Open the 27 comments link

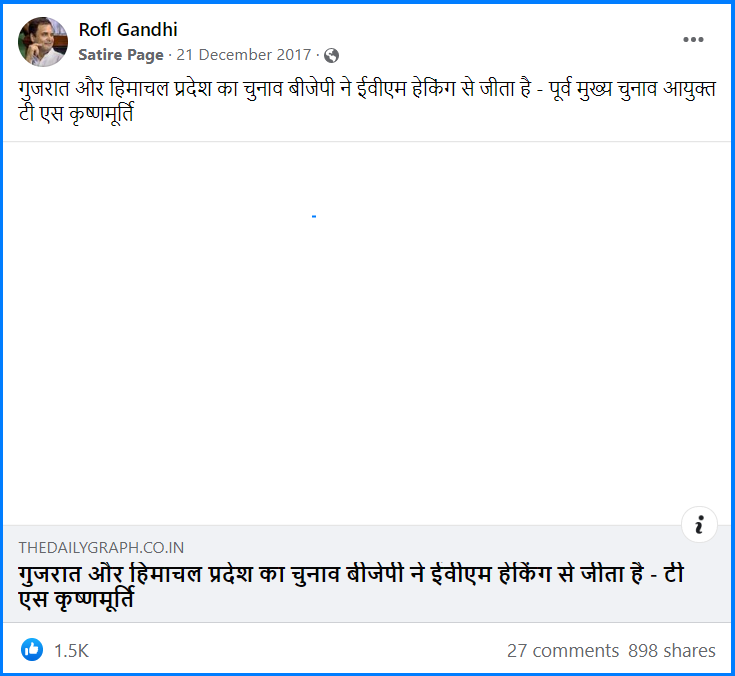tap(562, 651)
